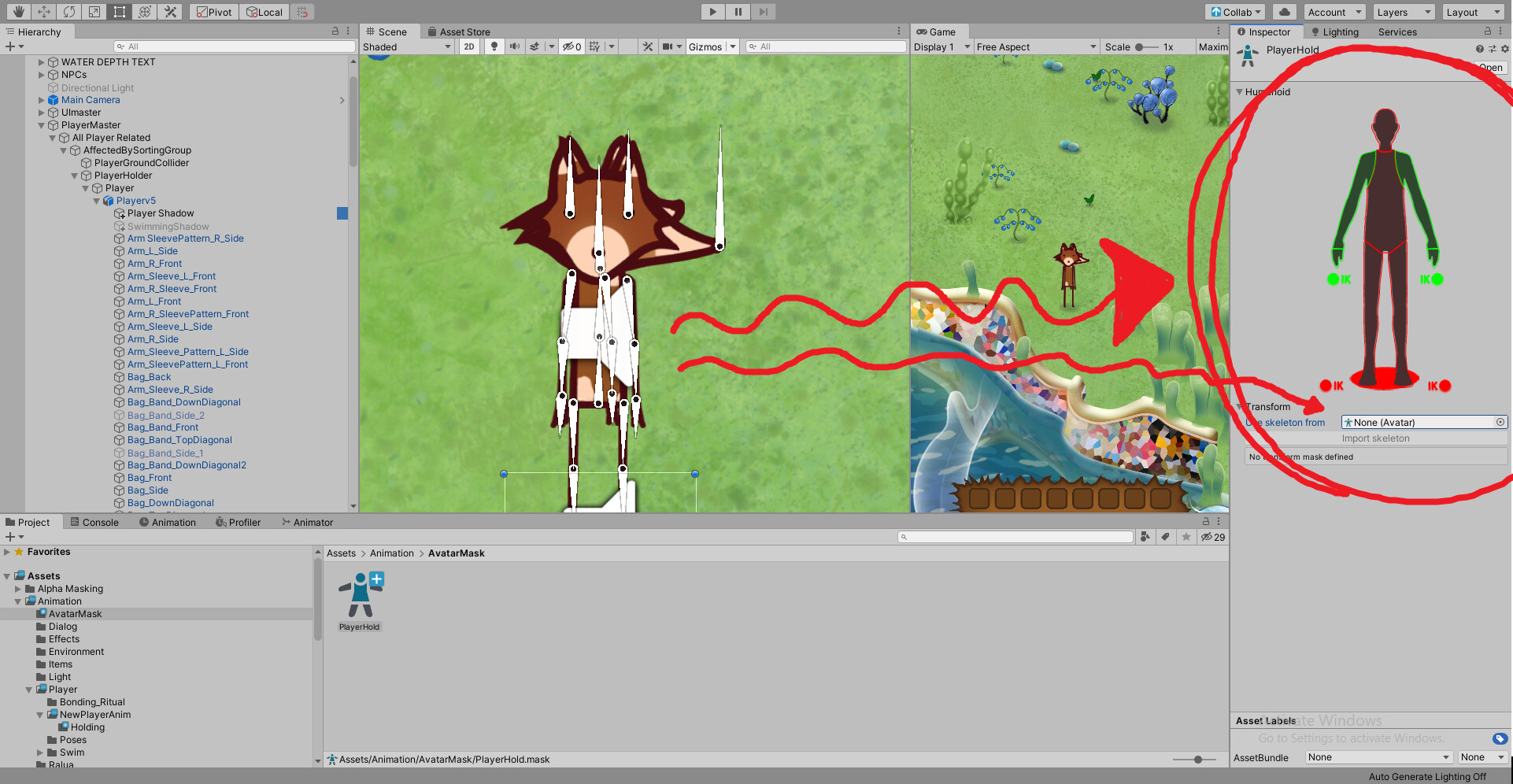Select the Scale tool

[94, 12]
